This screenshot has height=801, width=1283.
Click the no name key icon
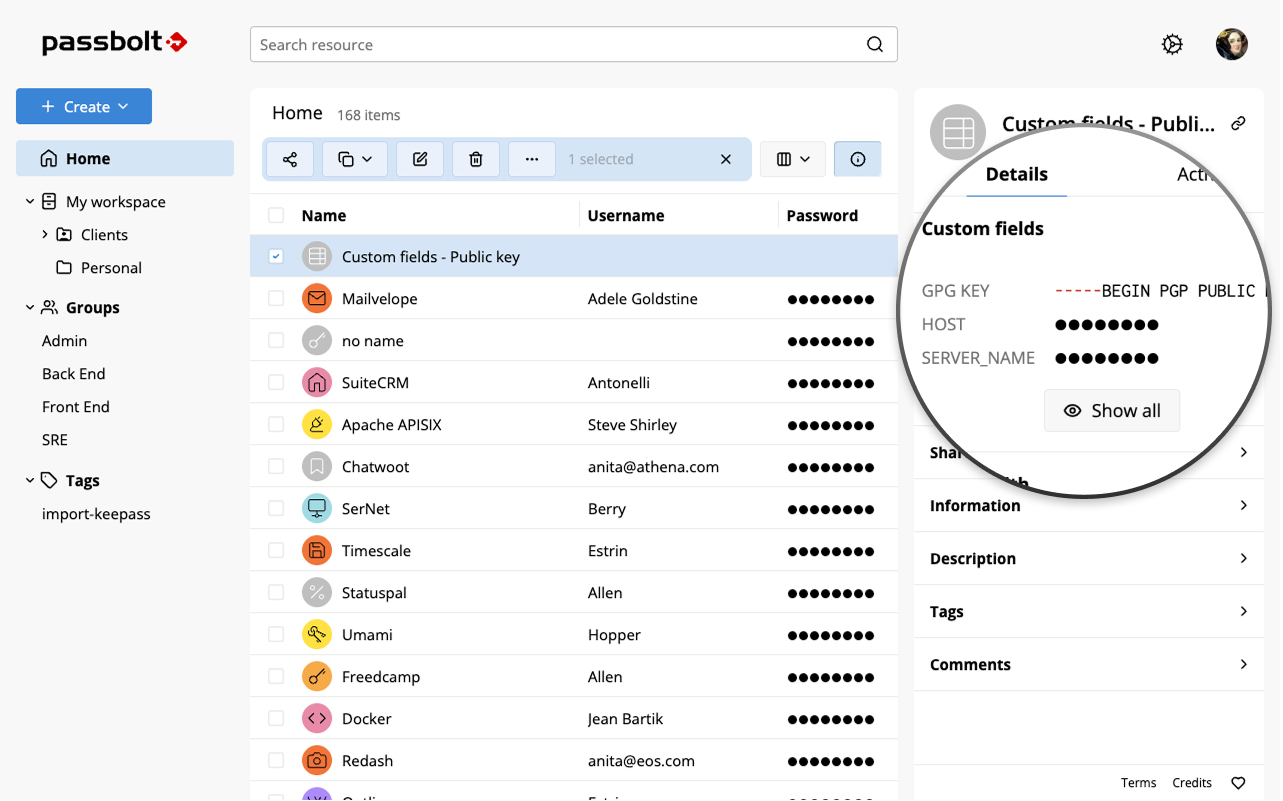point(317,340)
